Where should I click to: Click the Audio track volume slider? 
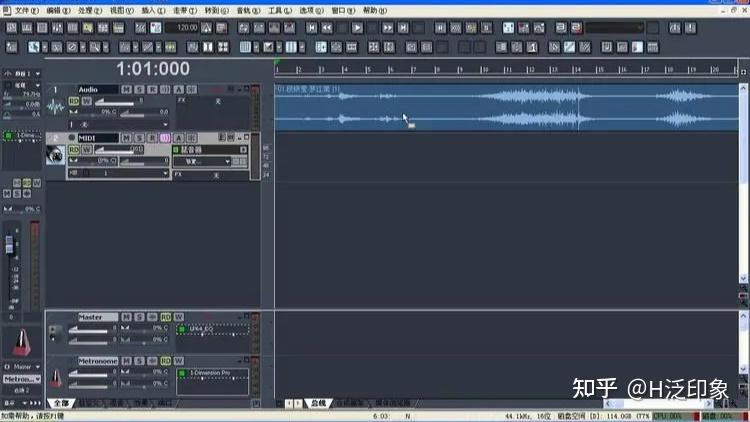(x=118, y=102)
